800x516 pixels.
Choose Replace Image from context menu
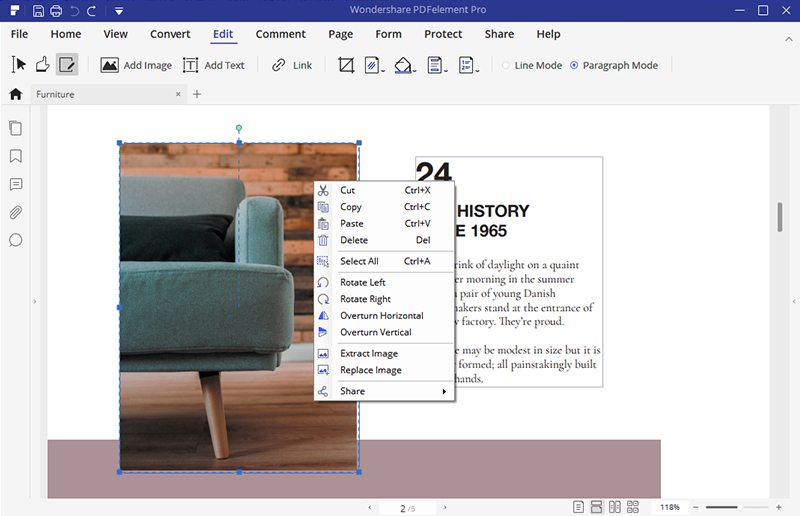[384, 370]
